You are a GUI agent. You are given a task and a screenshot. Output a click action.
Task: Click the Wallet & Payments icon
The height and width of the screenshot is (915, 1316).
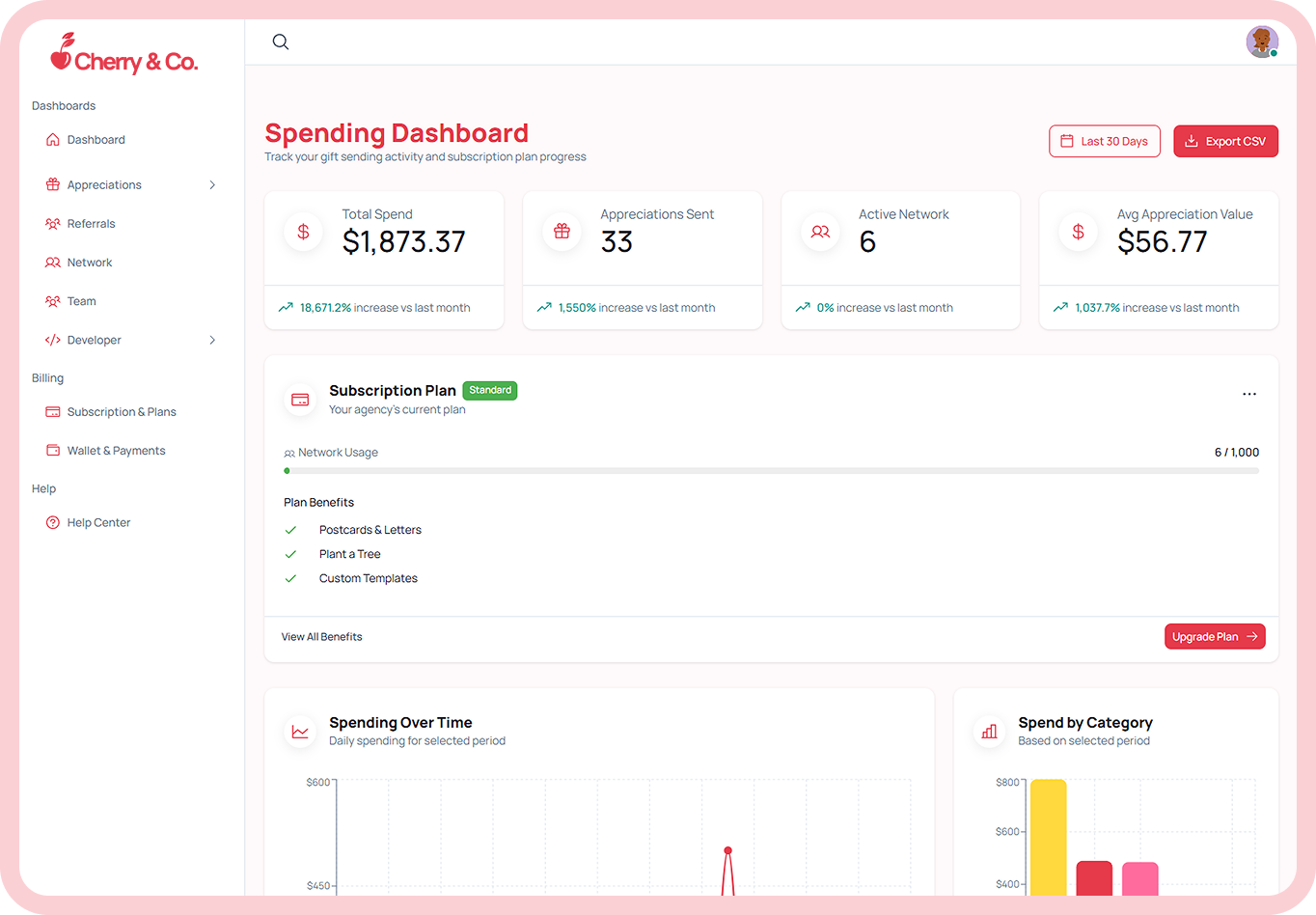pyautogui.click(x=53, y=451)
